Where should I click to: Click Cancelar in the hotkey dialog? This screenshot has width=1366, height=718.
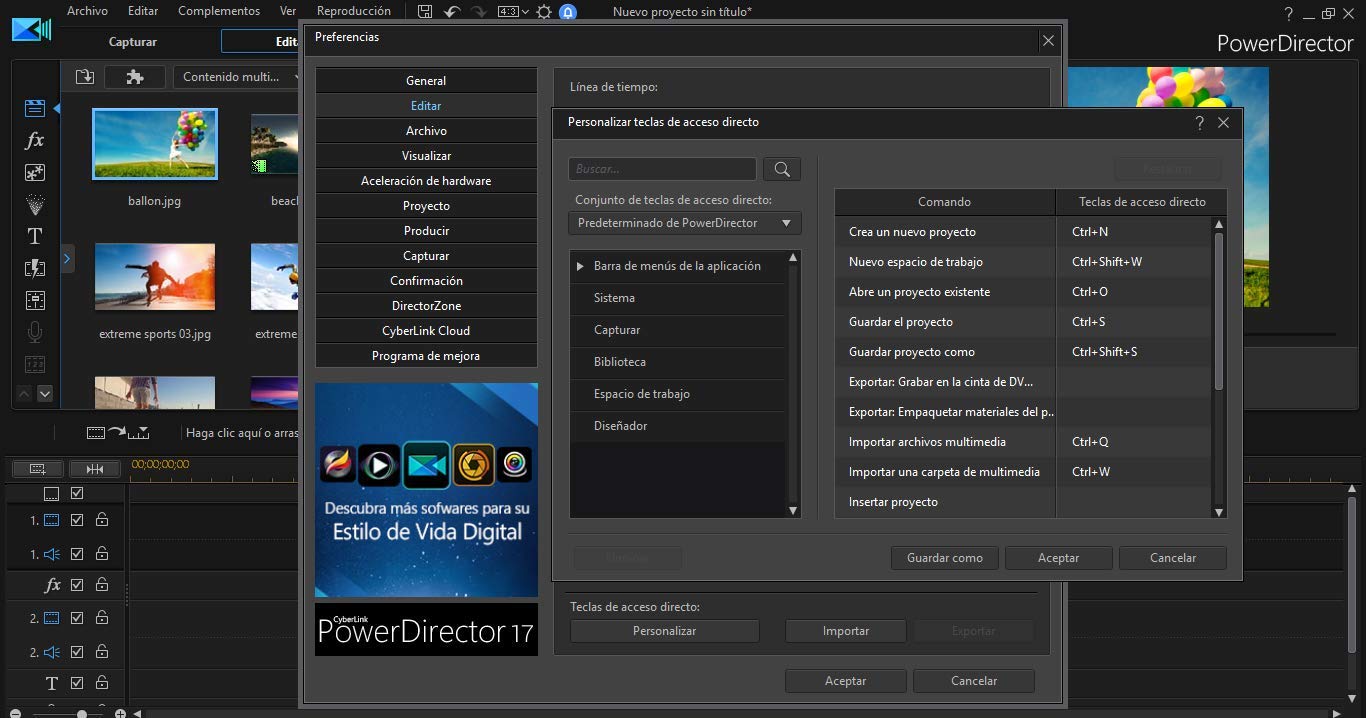point(1173,558)
